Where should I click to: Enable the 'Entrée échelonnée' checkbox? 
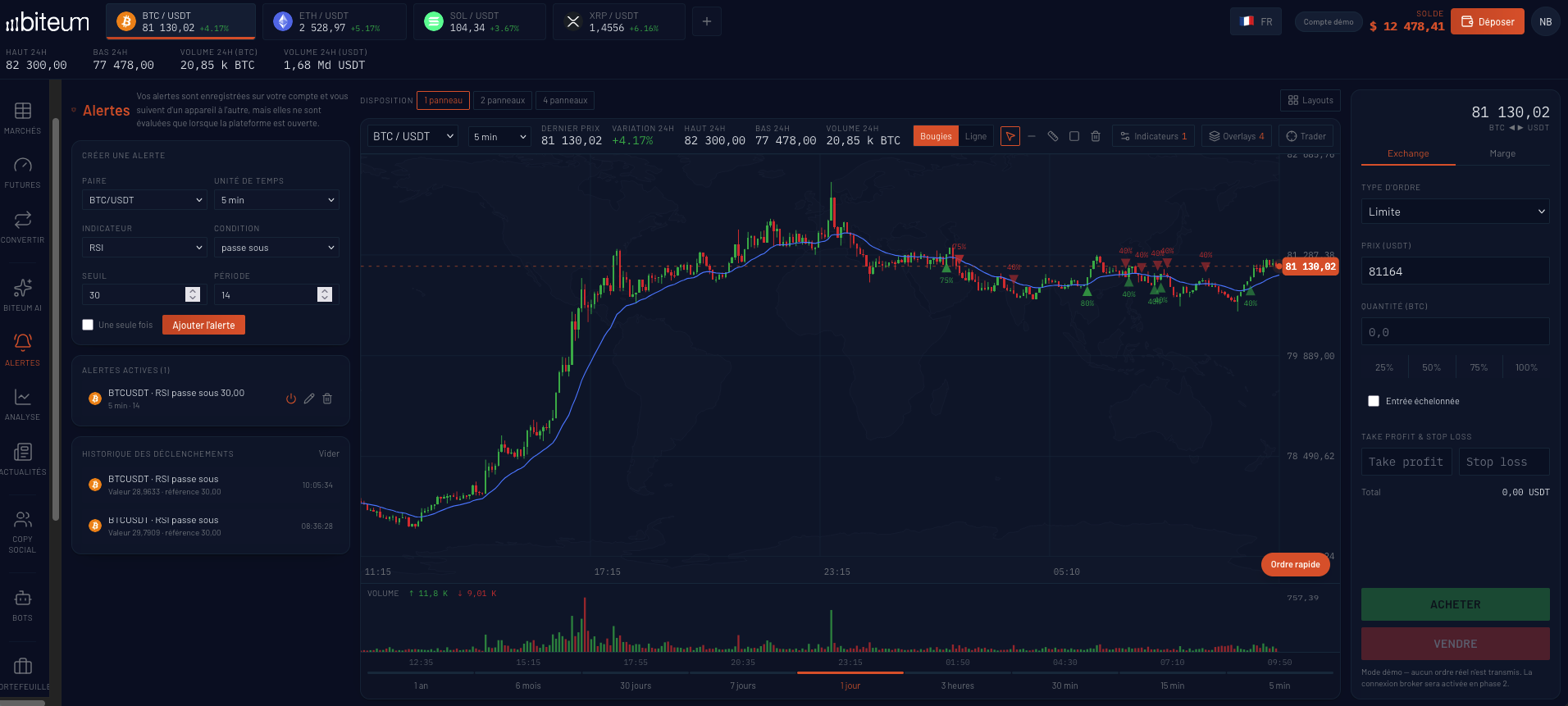pos(1374,401)
